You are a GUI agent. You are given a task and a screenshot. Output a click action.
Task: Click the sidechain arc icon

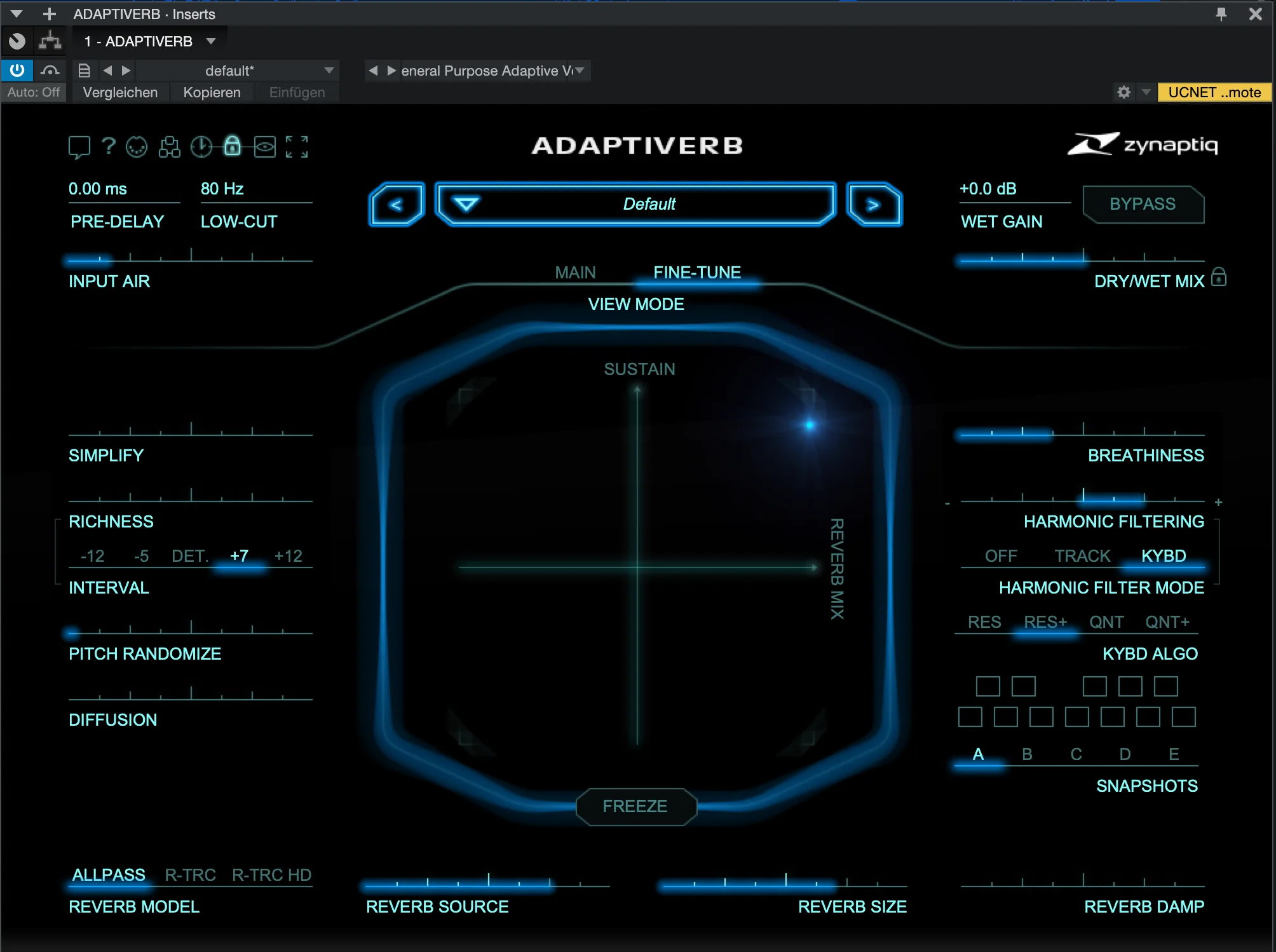pyautogui.click(x=50, y=70)
